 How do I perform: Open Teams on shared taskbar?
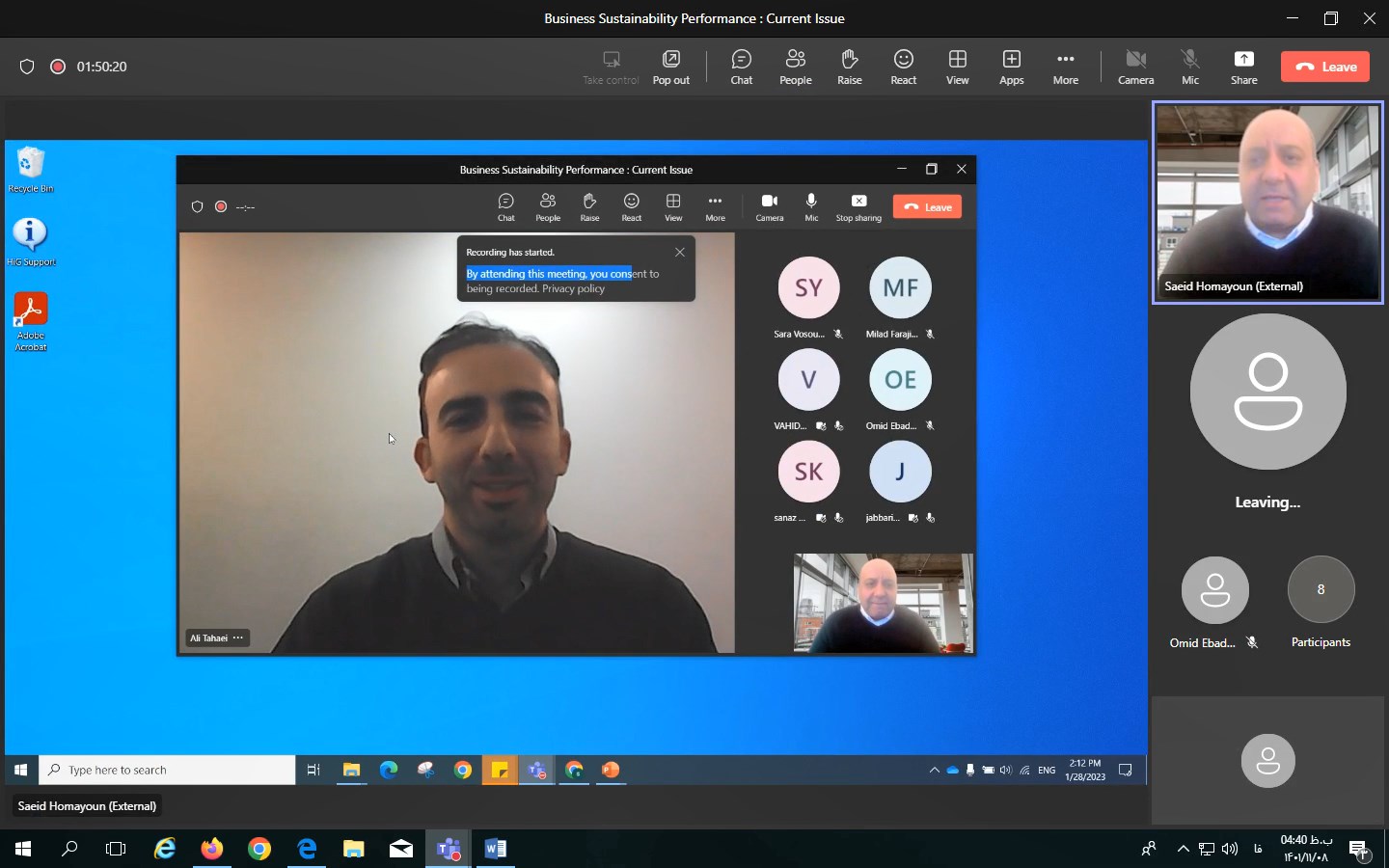coord(537,770)
